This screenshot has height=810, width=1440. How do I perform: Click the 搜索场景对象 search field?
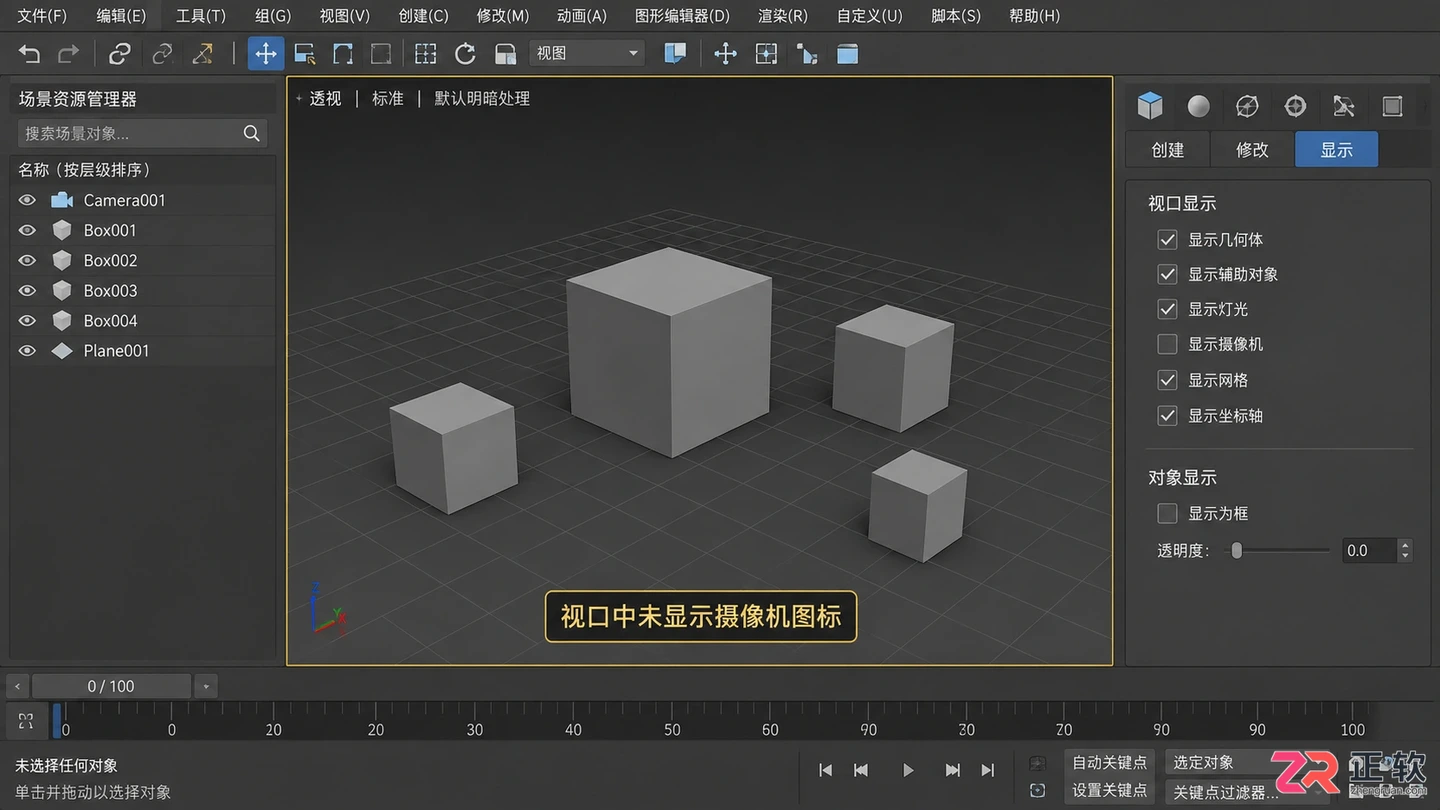(x=142, y=133)
